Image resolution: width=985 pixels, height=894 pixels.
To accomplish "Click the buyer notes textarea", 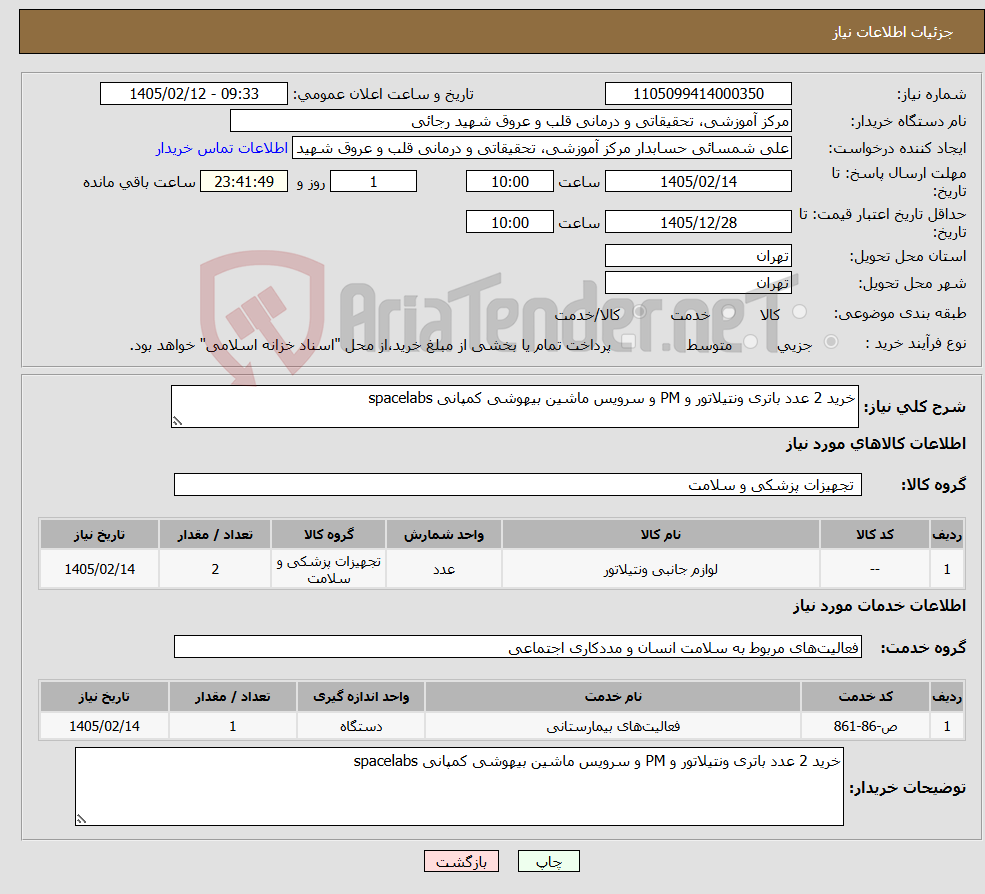I will click(x=459, y=787).
